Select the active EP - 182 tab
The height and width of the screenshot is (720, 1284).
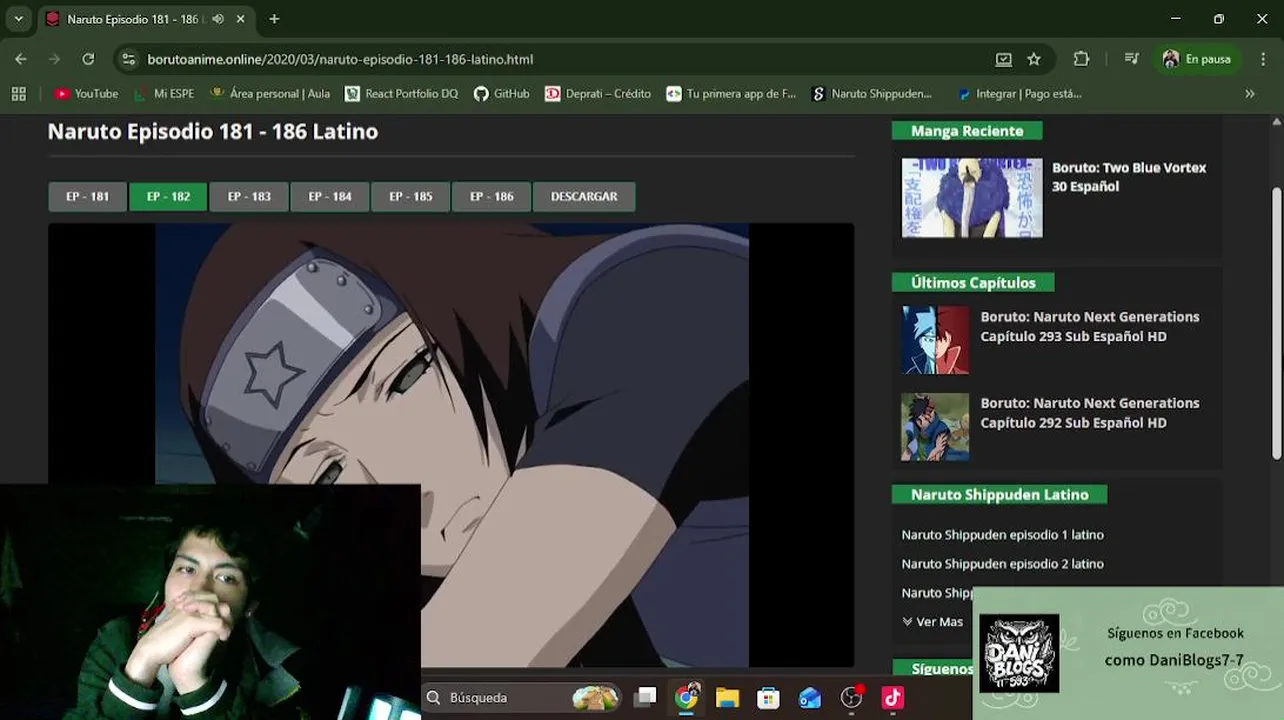(x=168, y=196)
